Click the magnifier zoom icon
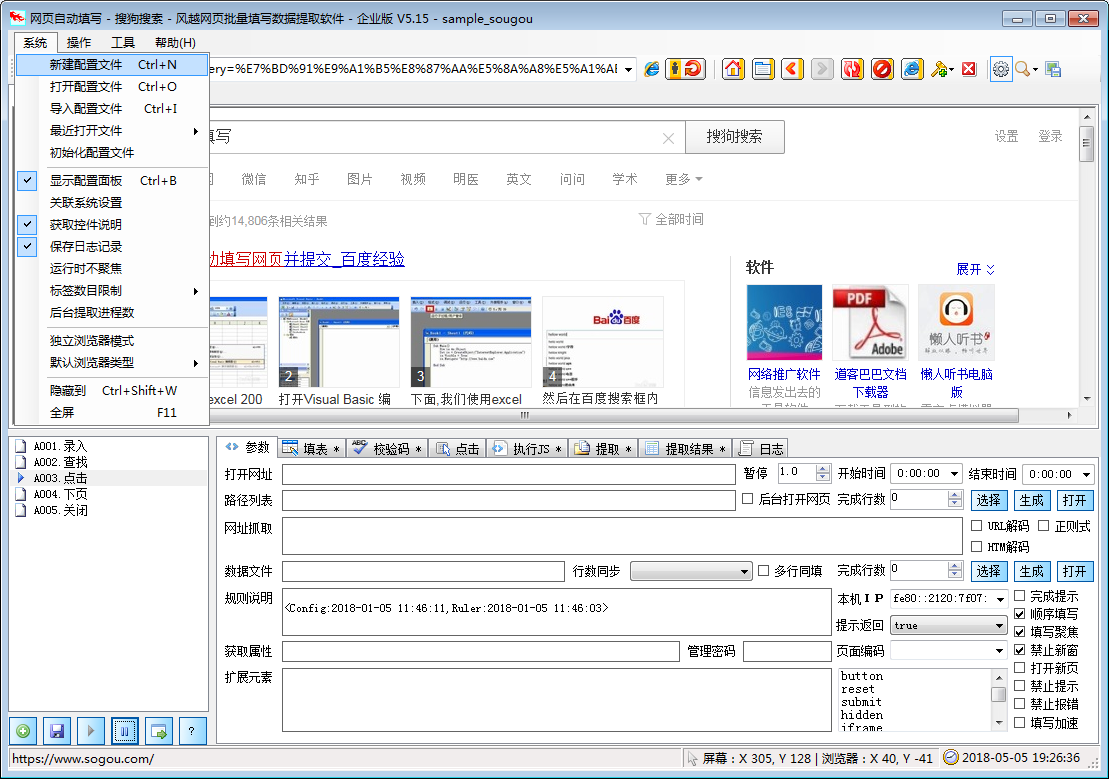The image size is (1109, 779). [x=1022, y=69]
